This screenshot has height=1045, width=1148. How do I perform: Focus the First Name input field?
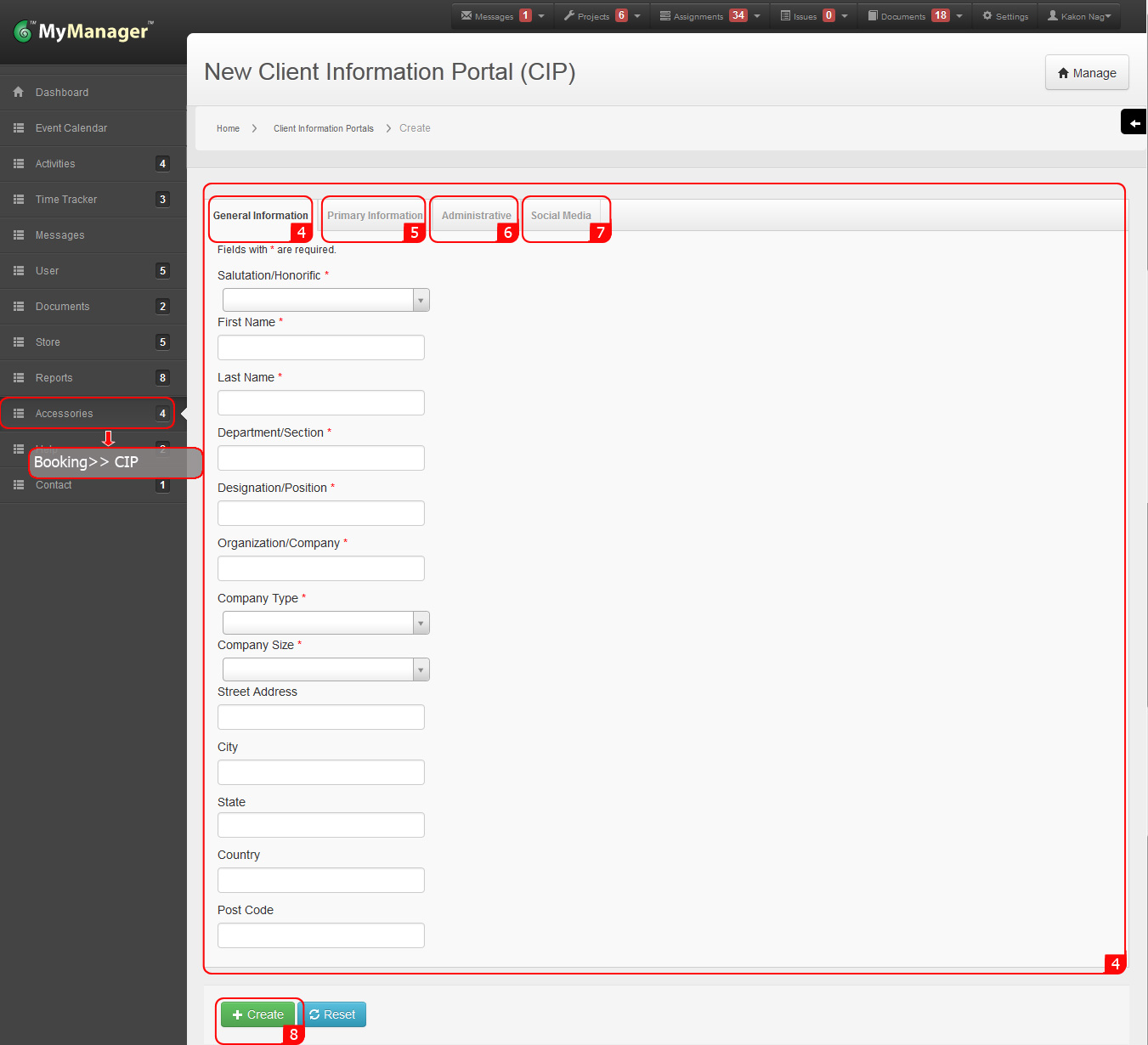321,347
